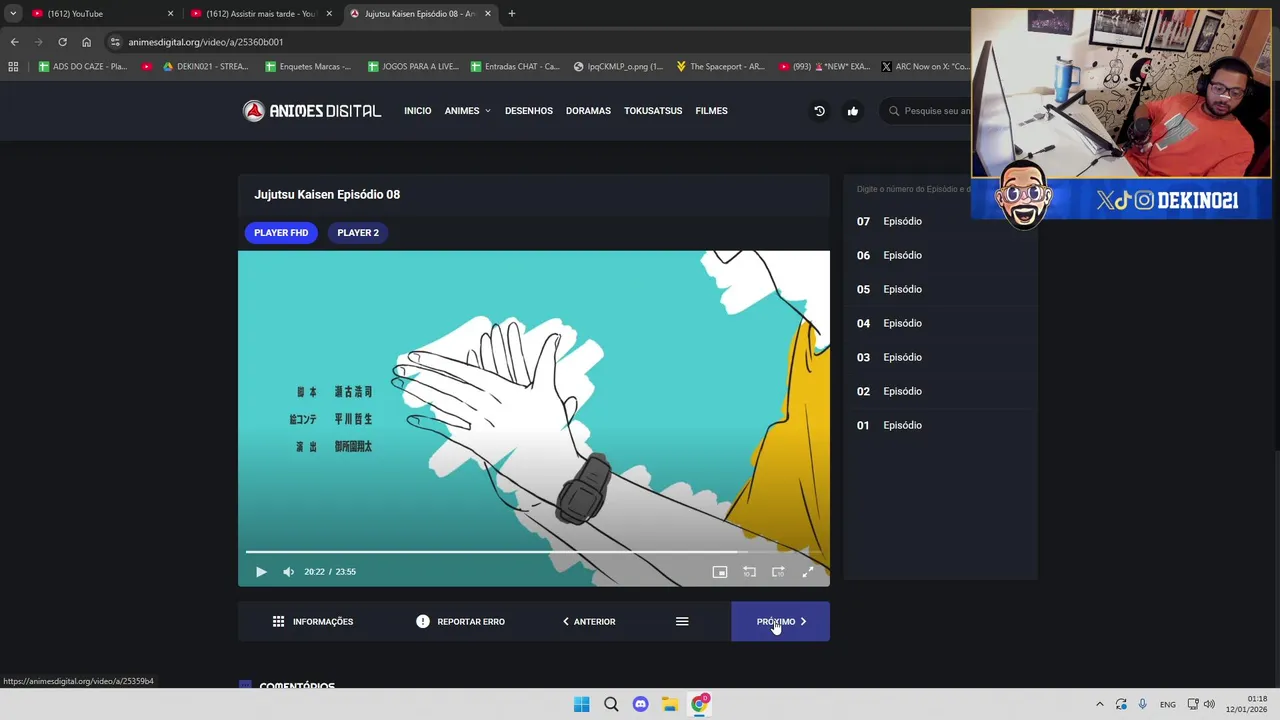Open Entradas CHAT bookmark
Image resolution: width=1280 pixels, height=720 pixels.
[x=515, y=67]
